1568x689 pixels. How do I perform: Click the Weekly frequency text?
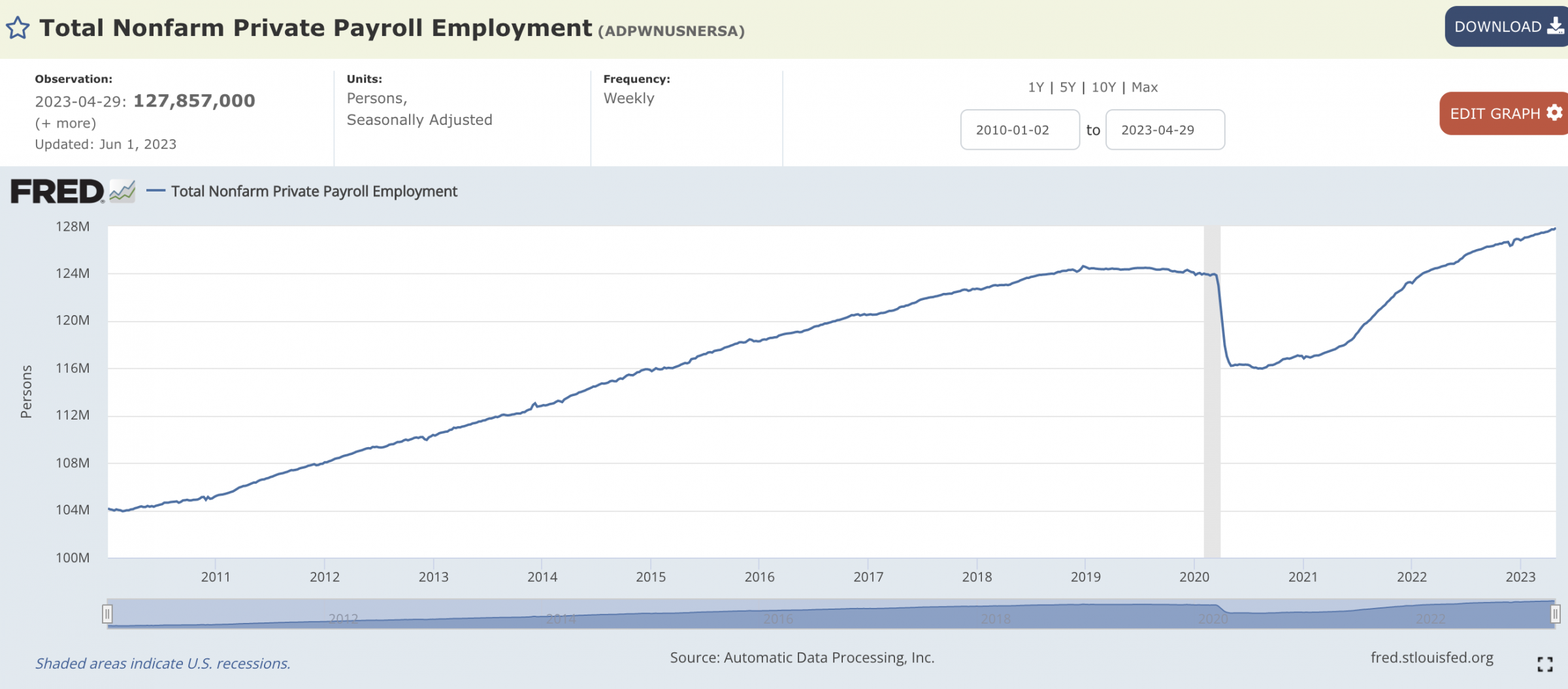(629, 98)
